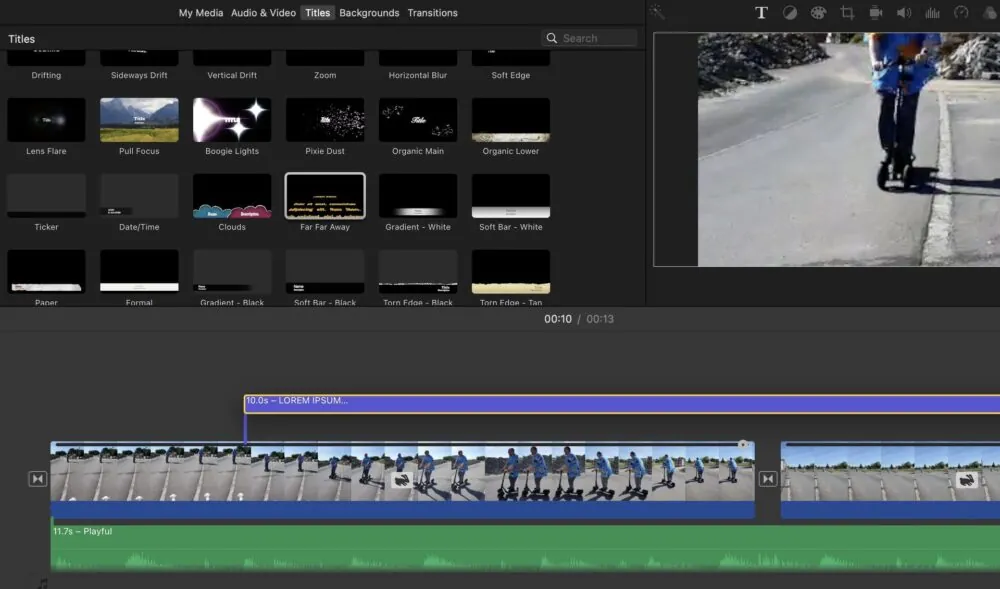1000x589 pixels.
Task: Choose the Soft Bar - White title
Action: click(511, 196)
